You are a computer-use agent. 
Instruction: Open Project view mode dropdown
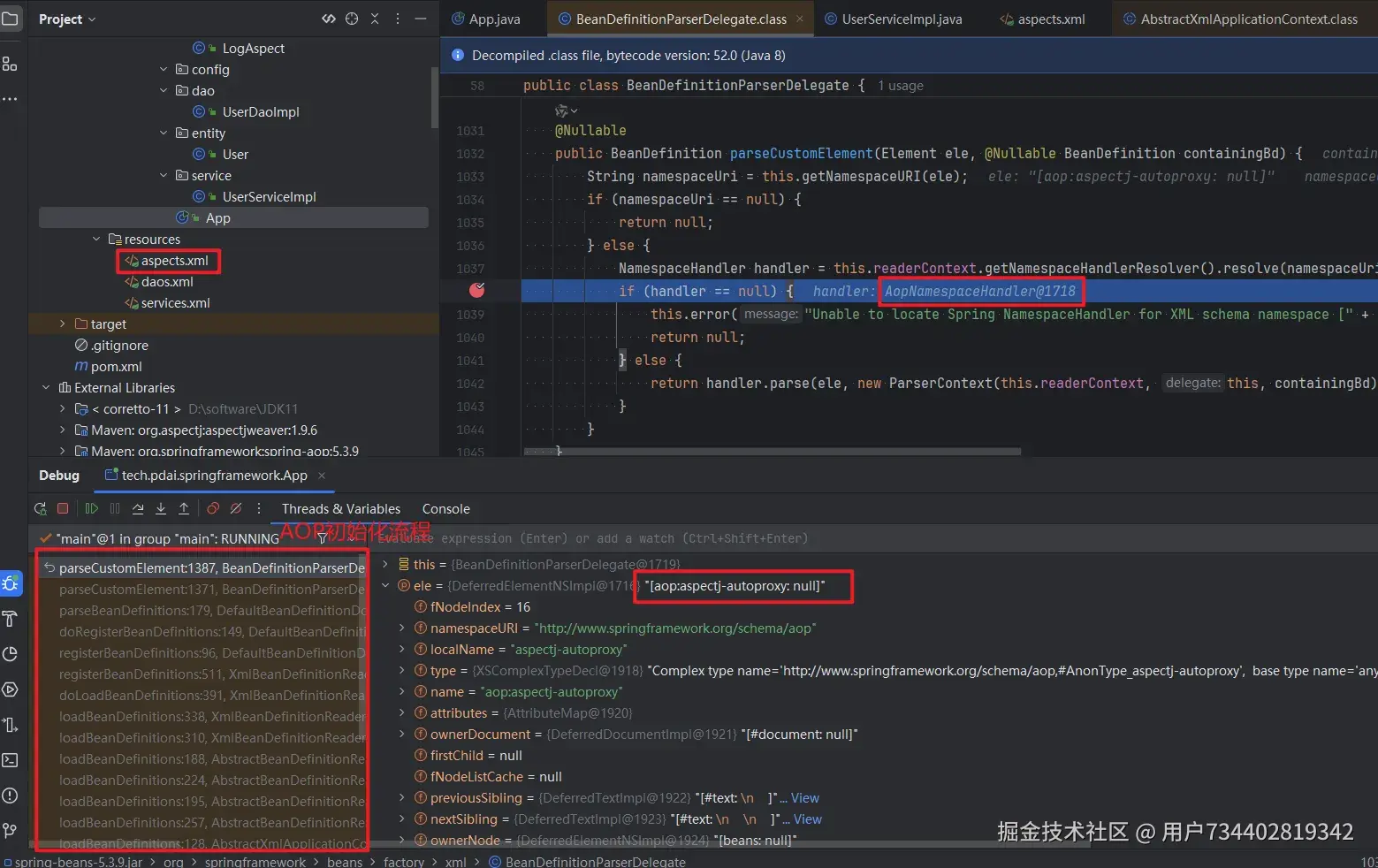(67, 19)
